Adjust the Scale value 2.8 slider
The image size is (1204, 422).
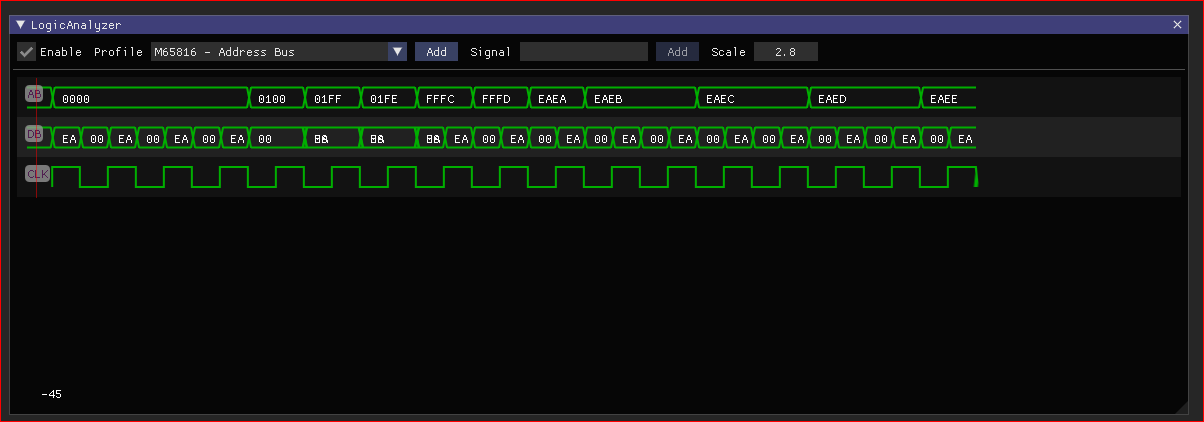(x=786, y=52)
